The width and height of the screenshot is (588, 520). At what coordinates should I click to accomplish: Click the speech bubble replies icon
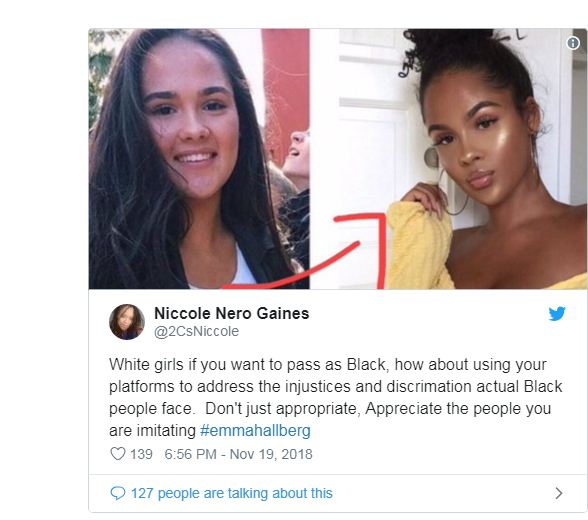point(117,493)
